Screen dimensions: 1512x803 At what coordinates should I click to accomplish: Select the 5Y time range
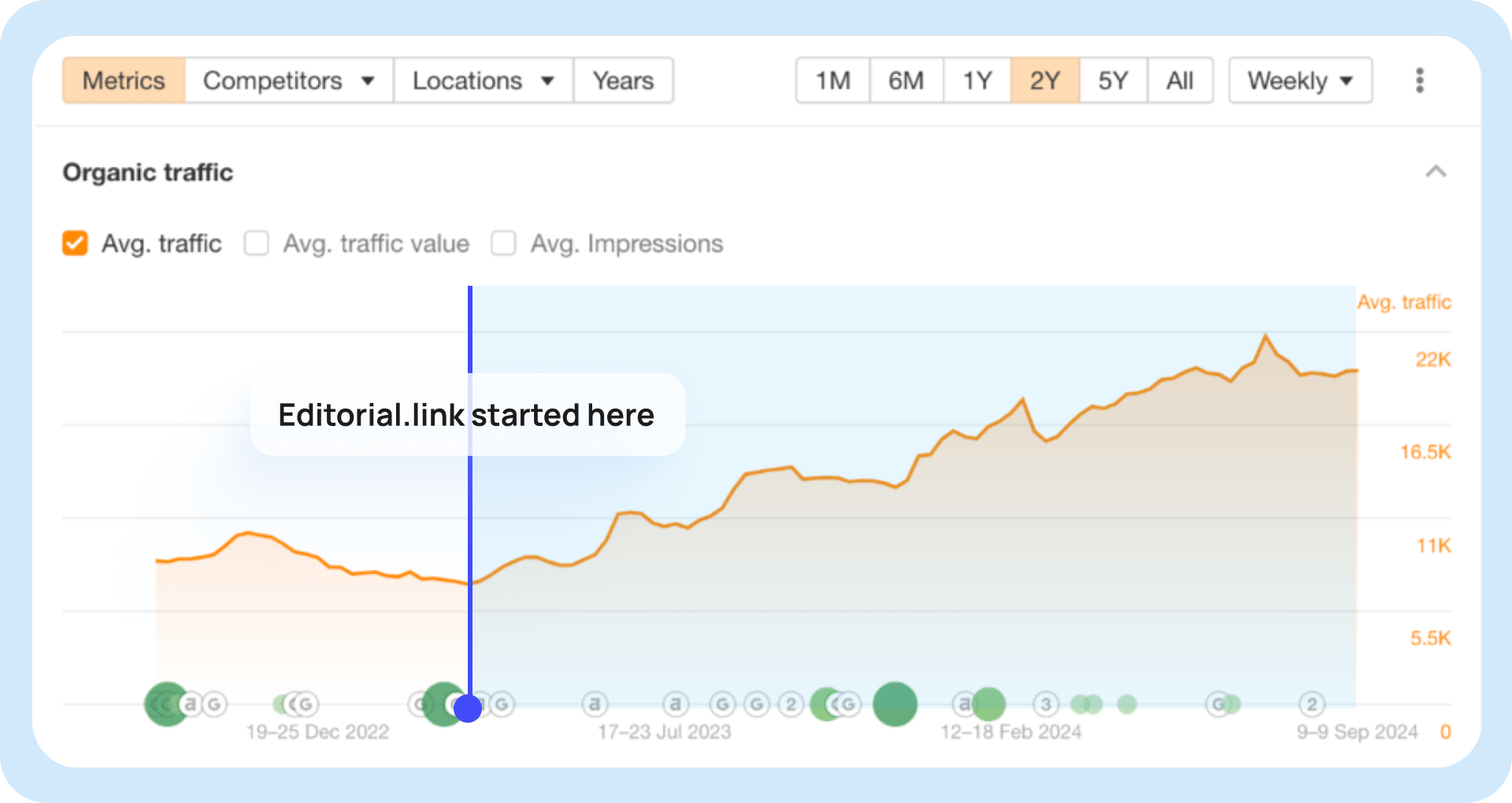(1113, 80)
